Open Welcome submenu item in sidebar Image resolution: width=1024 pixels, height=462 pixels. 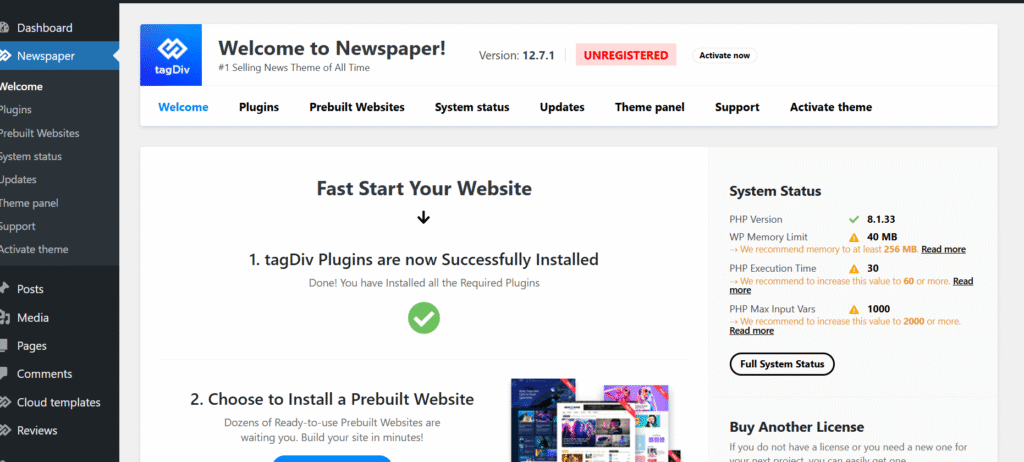[20, 86]
